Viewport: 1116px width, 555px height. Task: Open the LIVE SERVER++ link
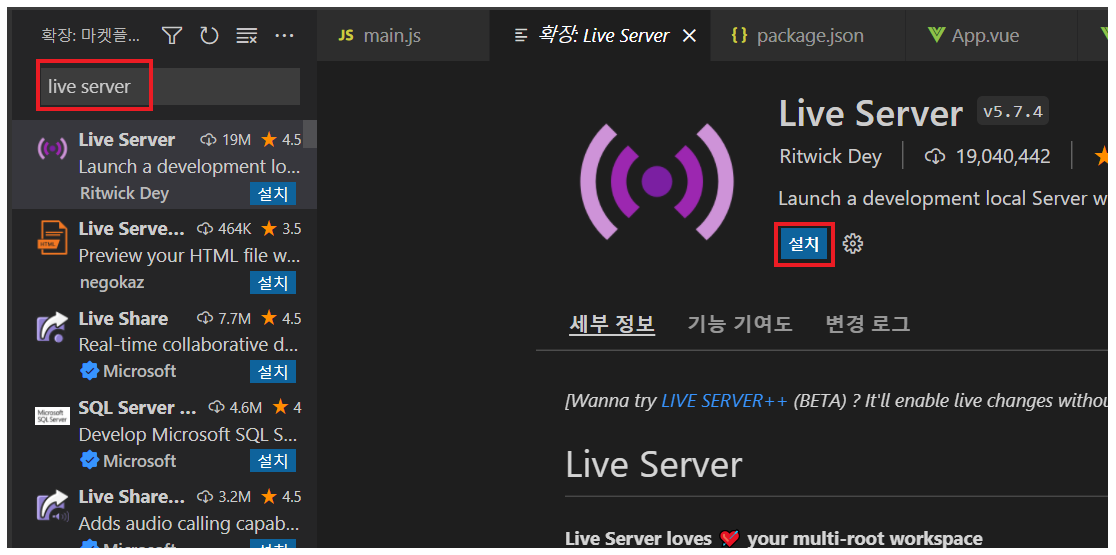click(x=725, y=401)
